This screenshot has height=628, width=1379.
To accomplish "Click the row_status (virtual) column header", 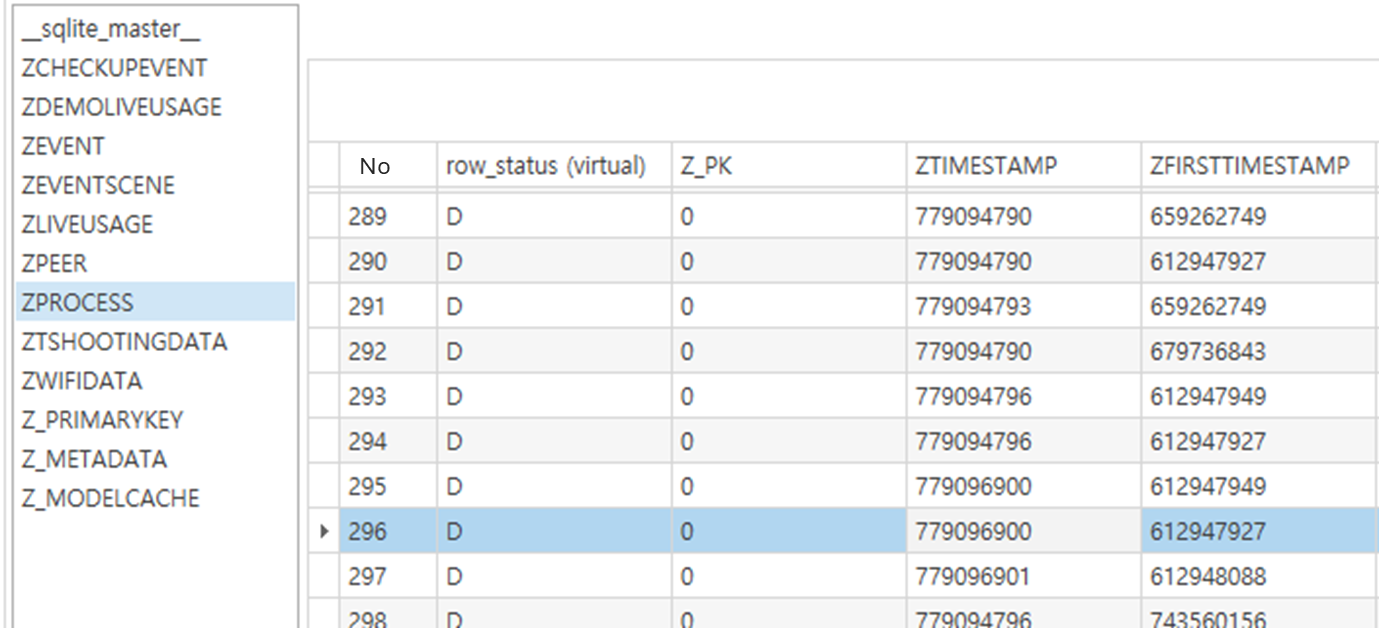I will pos(545,166).
